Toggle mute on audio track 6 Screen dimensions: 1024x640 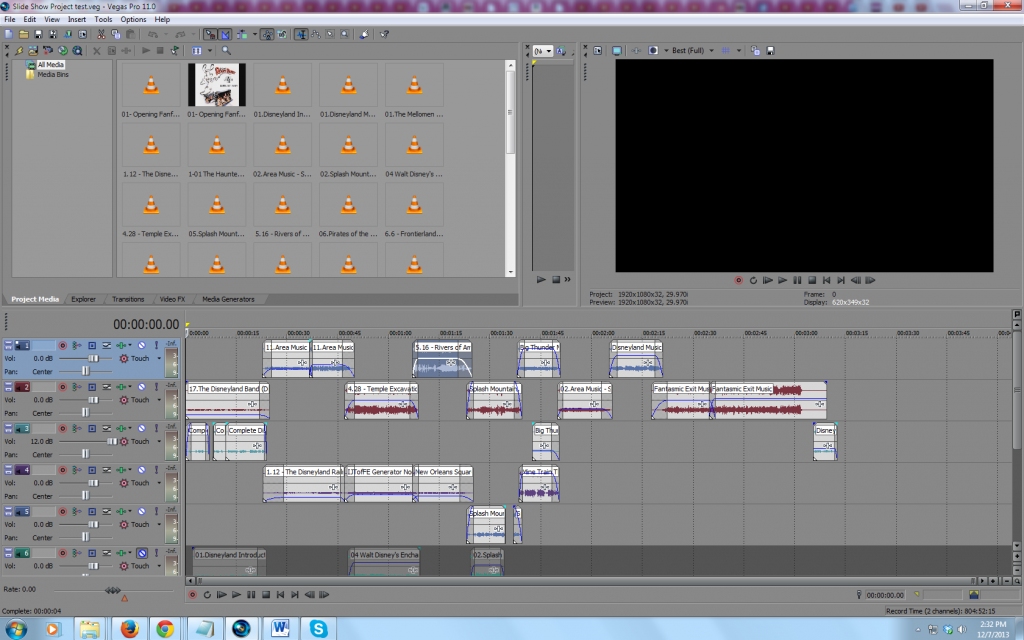pyautogui.click(x=142, y=552)
